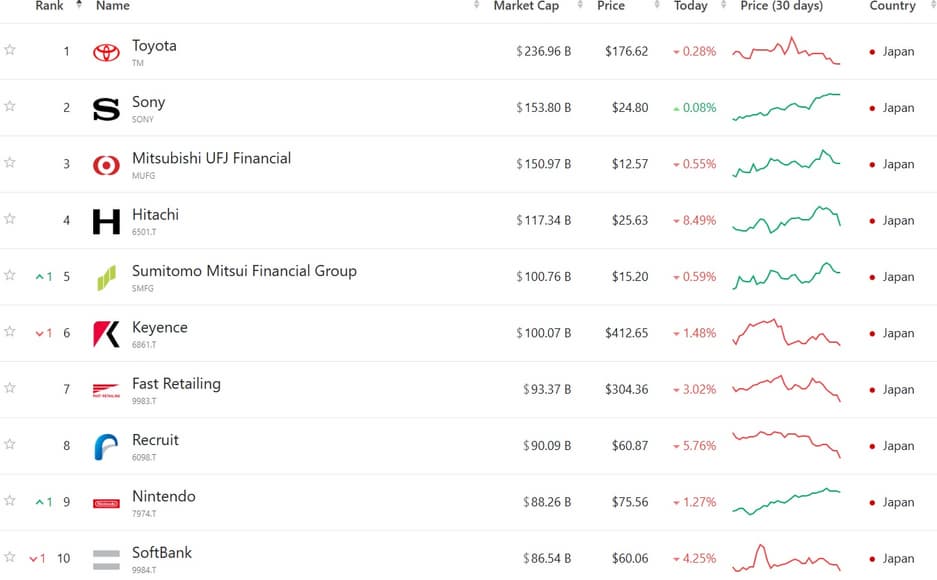
Task: Add Fast Retailing to favorites
Action: pos(10,388)
